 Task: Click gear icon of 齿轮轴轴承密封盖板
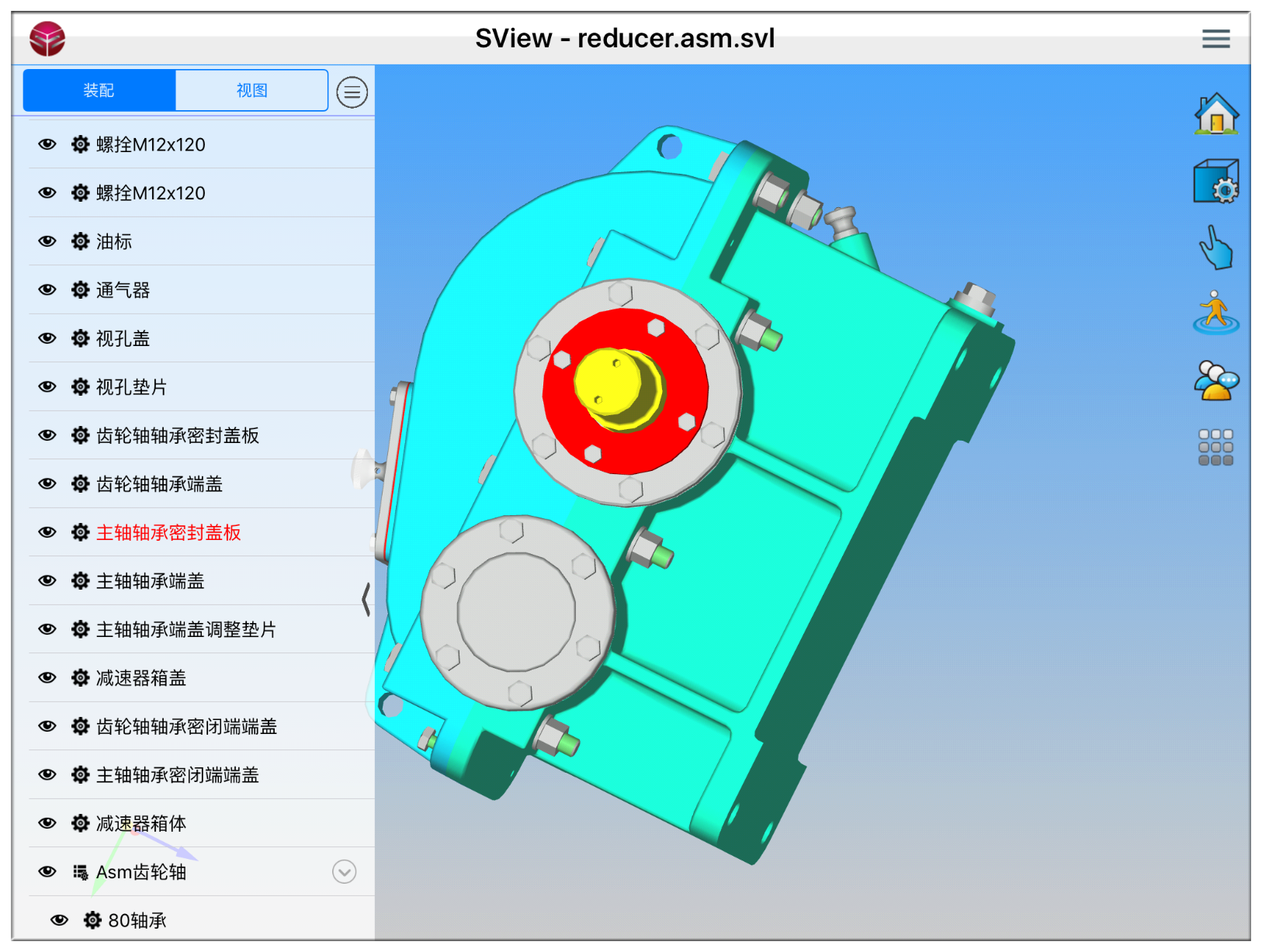click(80, 435)
